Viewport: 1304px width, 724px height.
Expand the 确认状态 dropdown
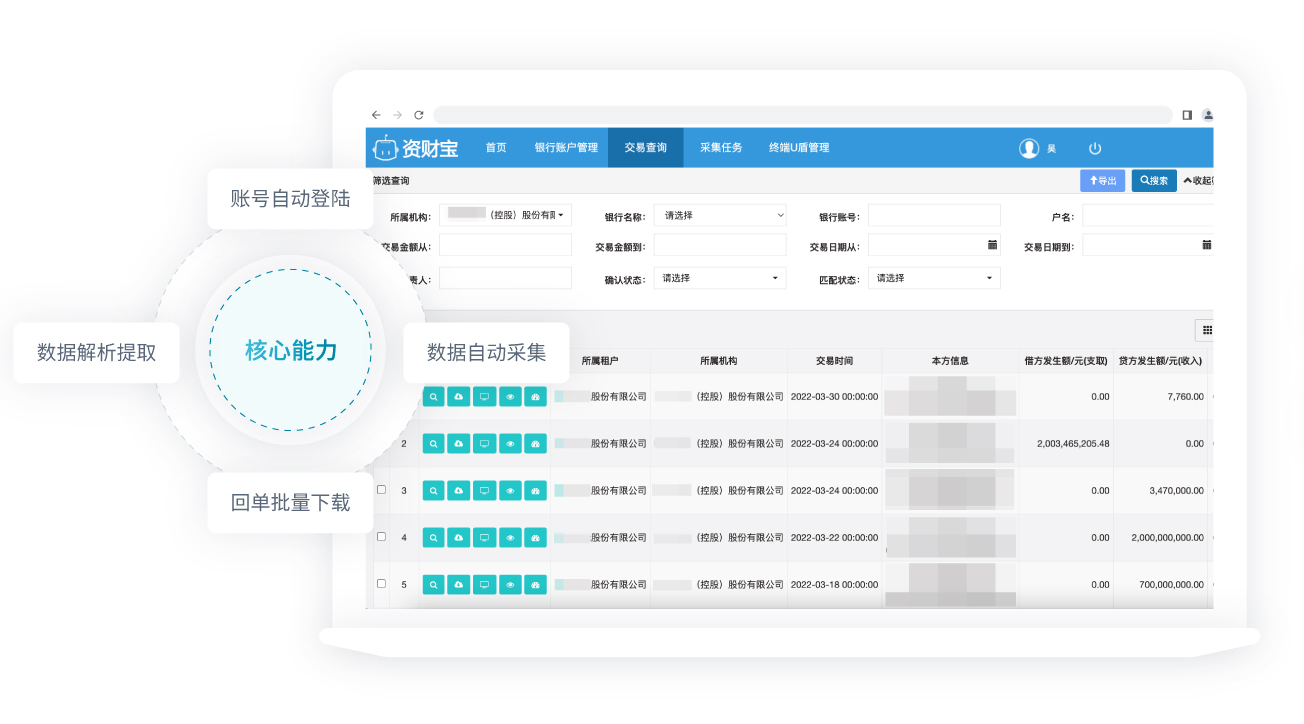720,278
